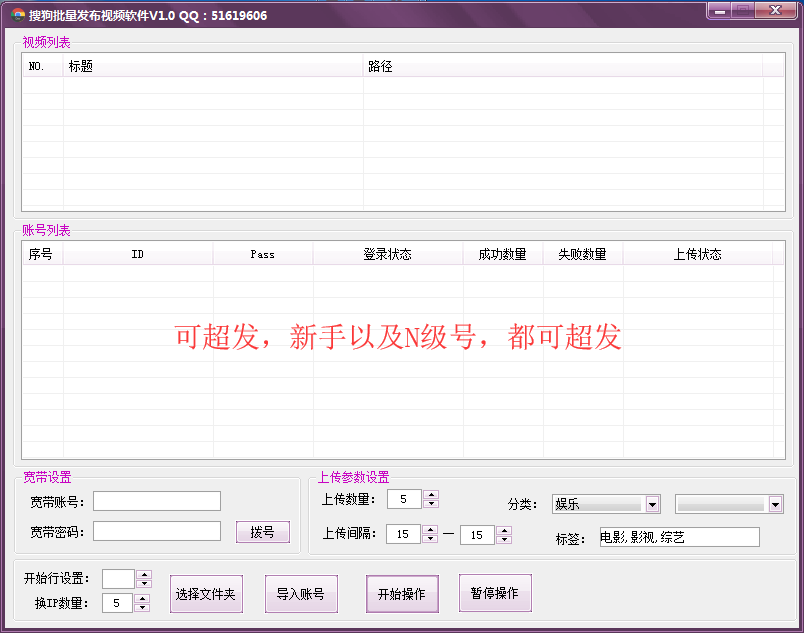Image resolution: width=804 pixels, height=633 pixels.
Task: Click the first 上传间隔 number field
Action: click(x=404, y=534)
